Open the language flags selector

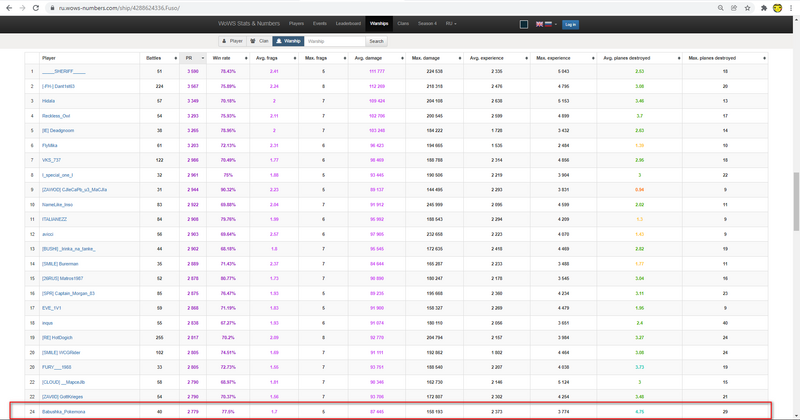click(x=546, y=23)
